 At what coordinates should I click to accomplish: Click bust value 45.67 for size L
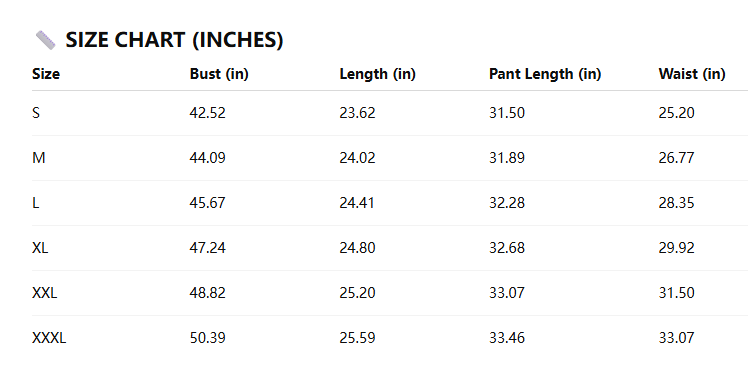click(x=208, y=203)
